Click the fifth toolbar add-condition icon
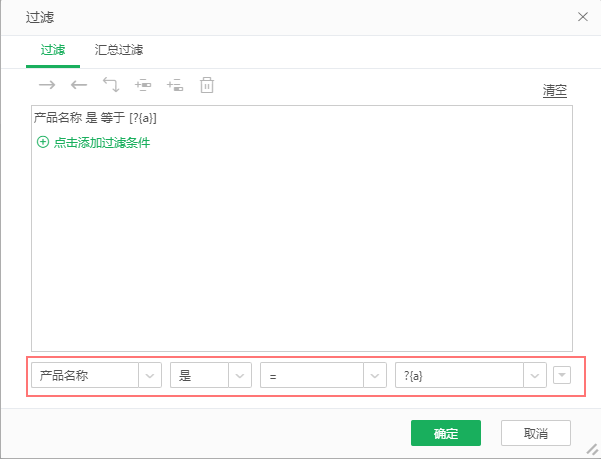The height and width of the screenshot is (459, 601). 175,86
